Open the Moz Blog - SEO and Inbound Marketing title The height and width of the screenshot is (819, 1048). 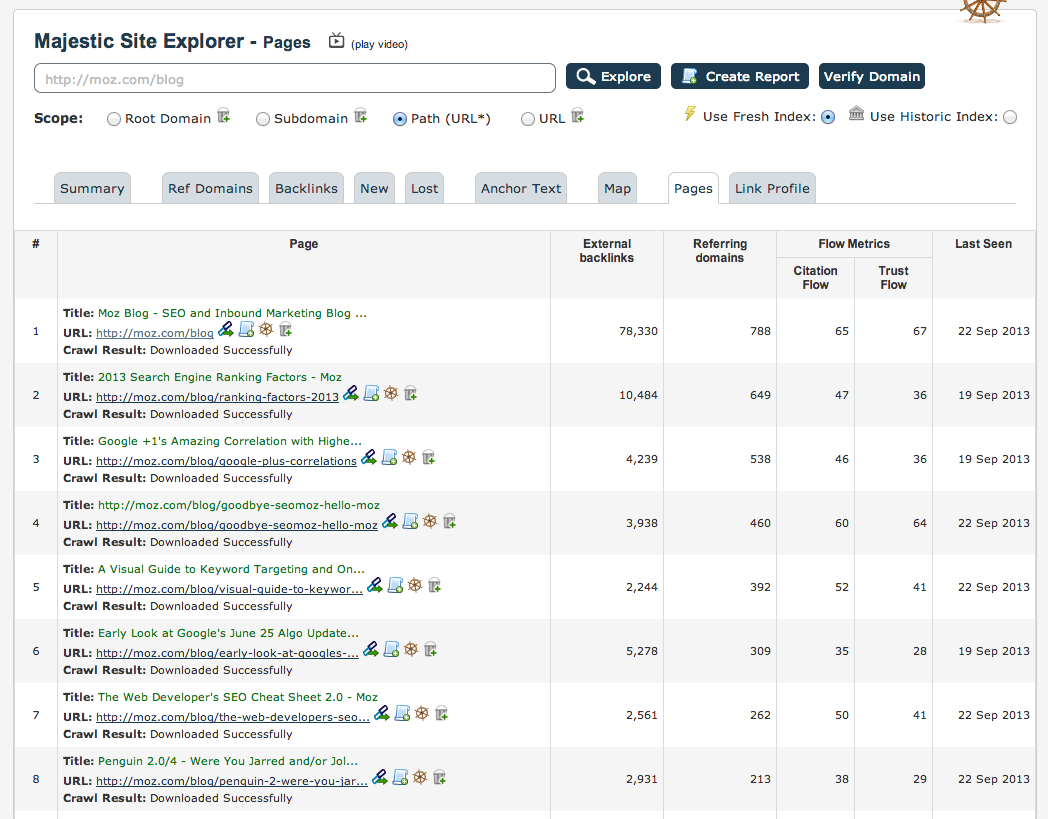pyautogui.click(x=233, y=313)
